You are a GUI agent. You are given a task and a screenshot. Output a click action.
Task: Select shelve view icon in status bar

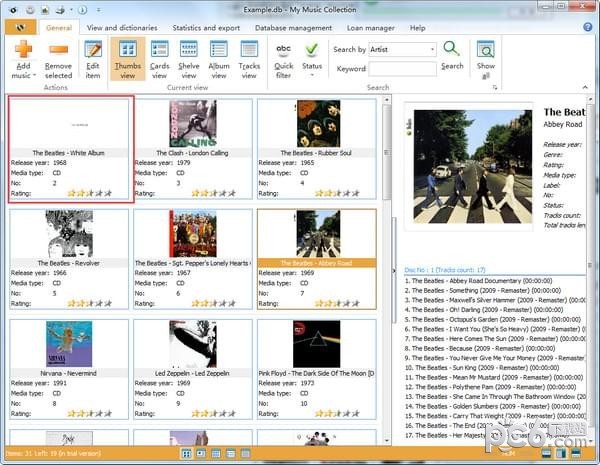(x=216, y=454)
